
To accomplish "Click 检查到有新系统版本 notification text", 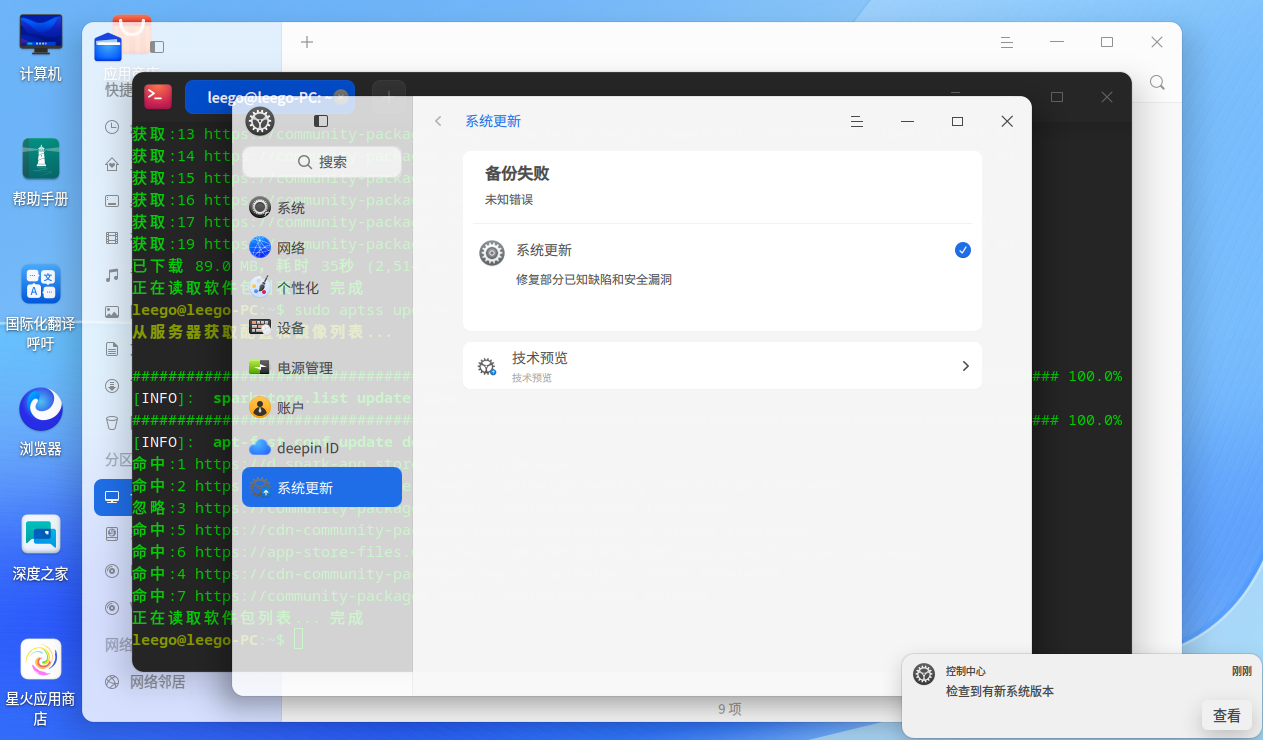I will pyautogui.click(x=1000, y=691).
